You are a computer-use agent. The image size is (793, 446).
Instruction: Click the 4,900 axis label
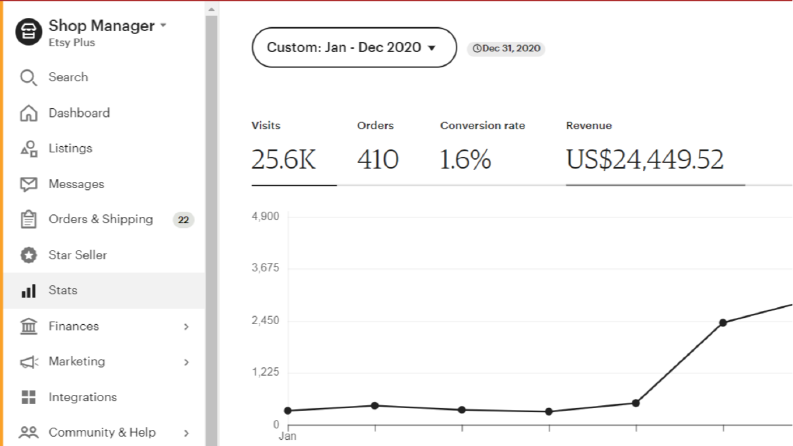(x=266, y=216)
